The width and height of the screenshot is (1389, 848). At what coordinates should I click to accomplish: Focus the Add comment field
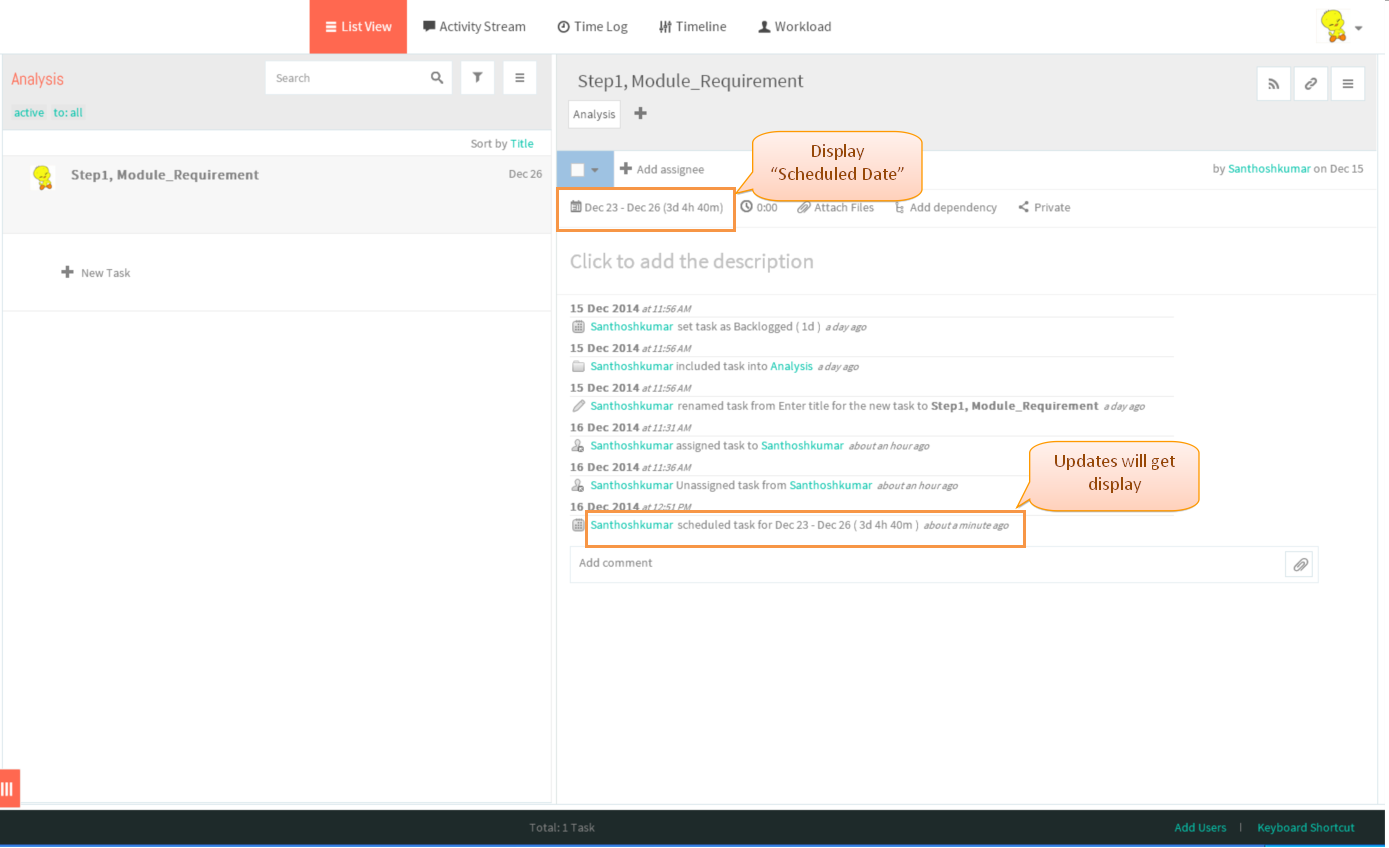pos(926,564)
